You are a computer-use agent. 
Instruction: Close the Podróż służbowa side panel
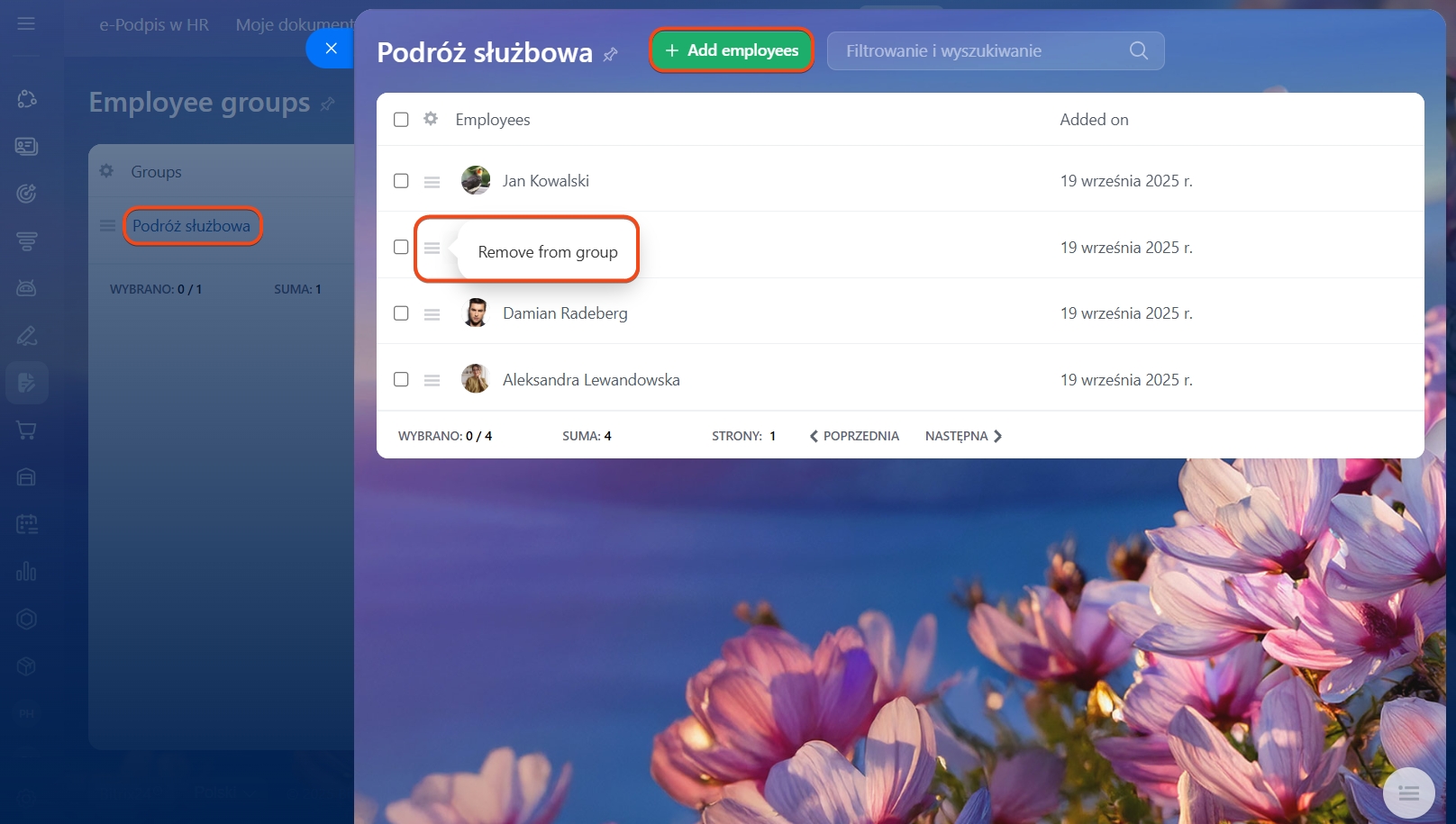tap(331, 49)
